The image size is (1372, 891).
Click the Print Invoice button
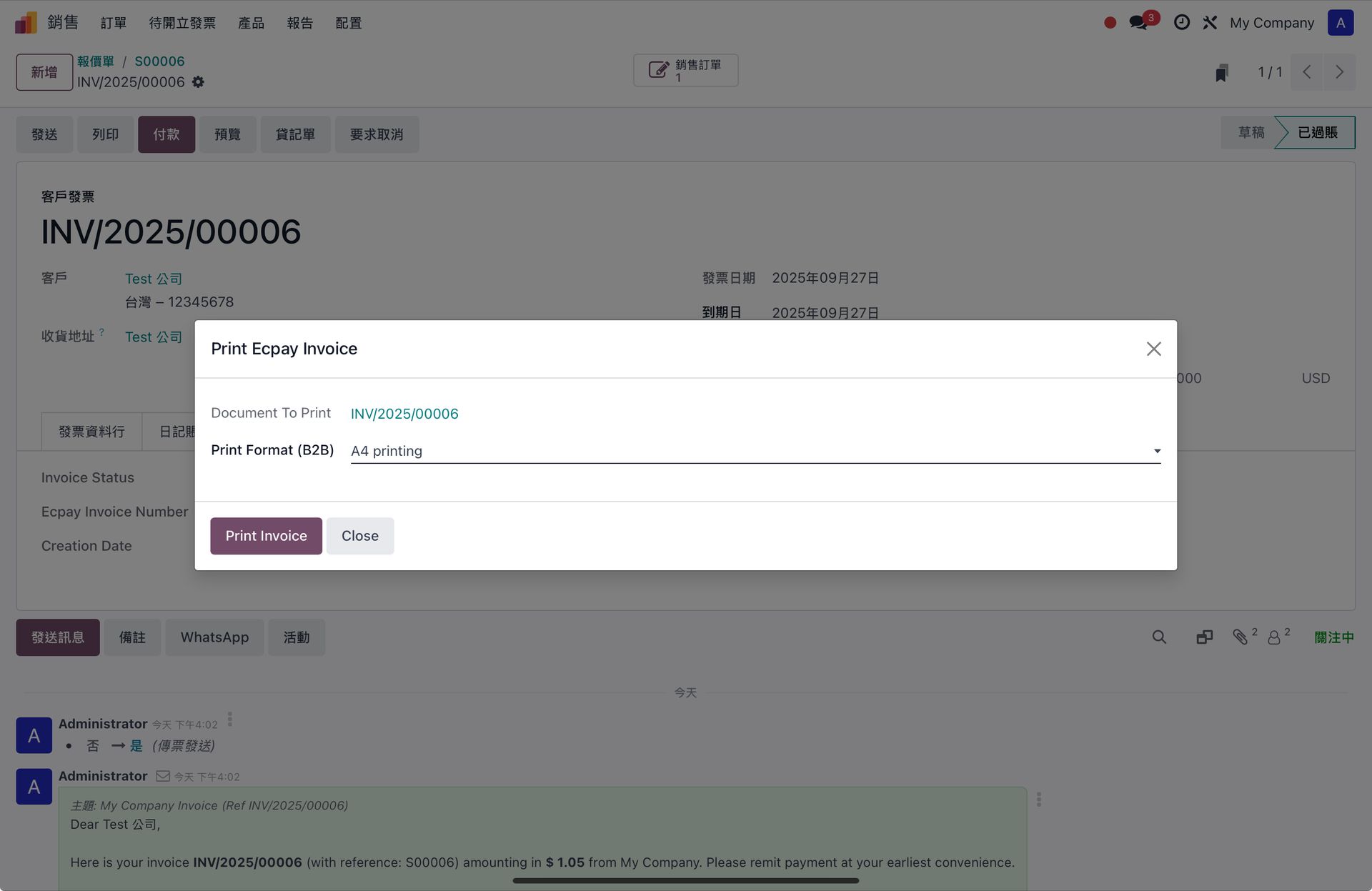click(x=266, y=536)
